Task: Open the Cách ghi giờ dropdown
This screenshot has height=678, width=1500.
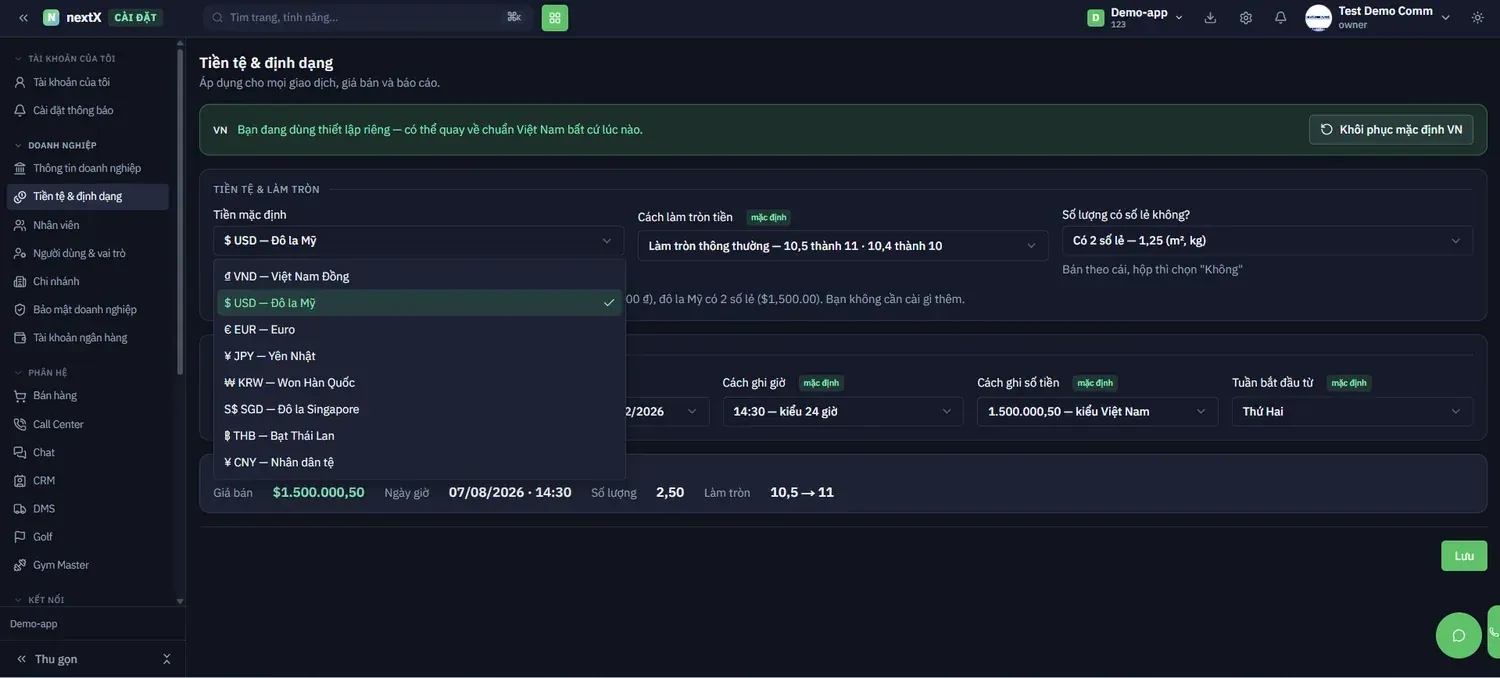Action: [x=843, y=411]
